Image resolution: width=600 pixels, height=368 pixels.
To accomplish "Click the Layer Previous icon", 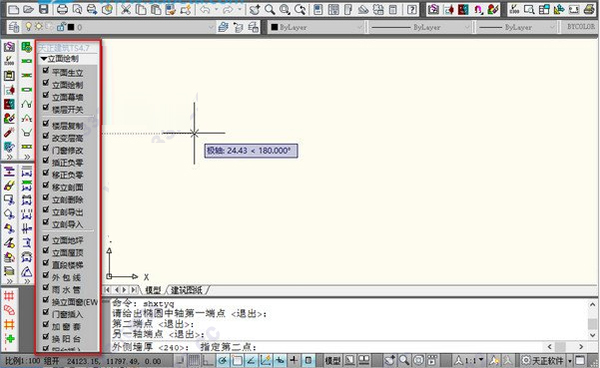I will point(238,27).
